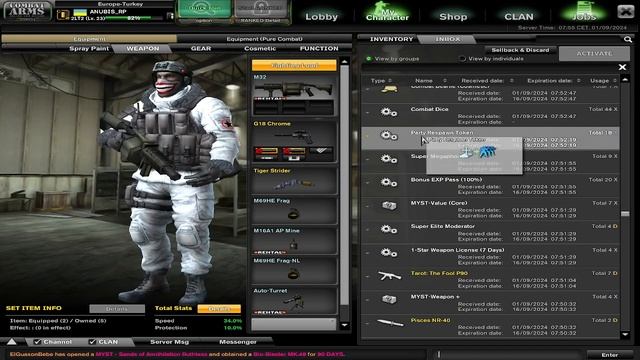The width and height of the screenshot is (640, 360).
Task: Select the Combat Dice gear icon
Action: click(x=389, y=112)
